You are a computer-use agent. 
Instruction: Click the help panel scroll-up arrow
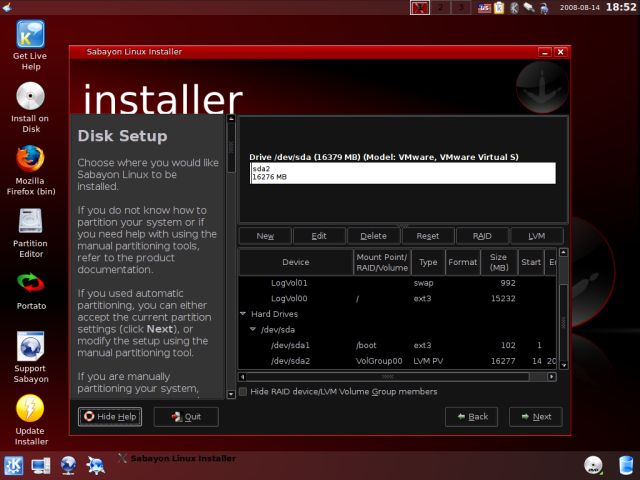click(x=231, y=119)
